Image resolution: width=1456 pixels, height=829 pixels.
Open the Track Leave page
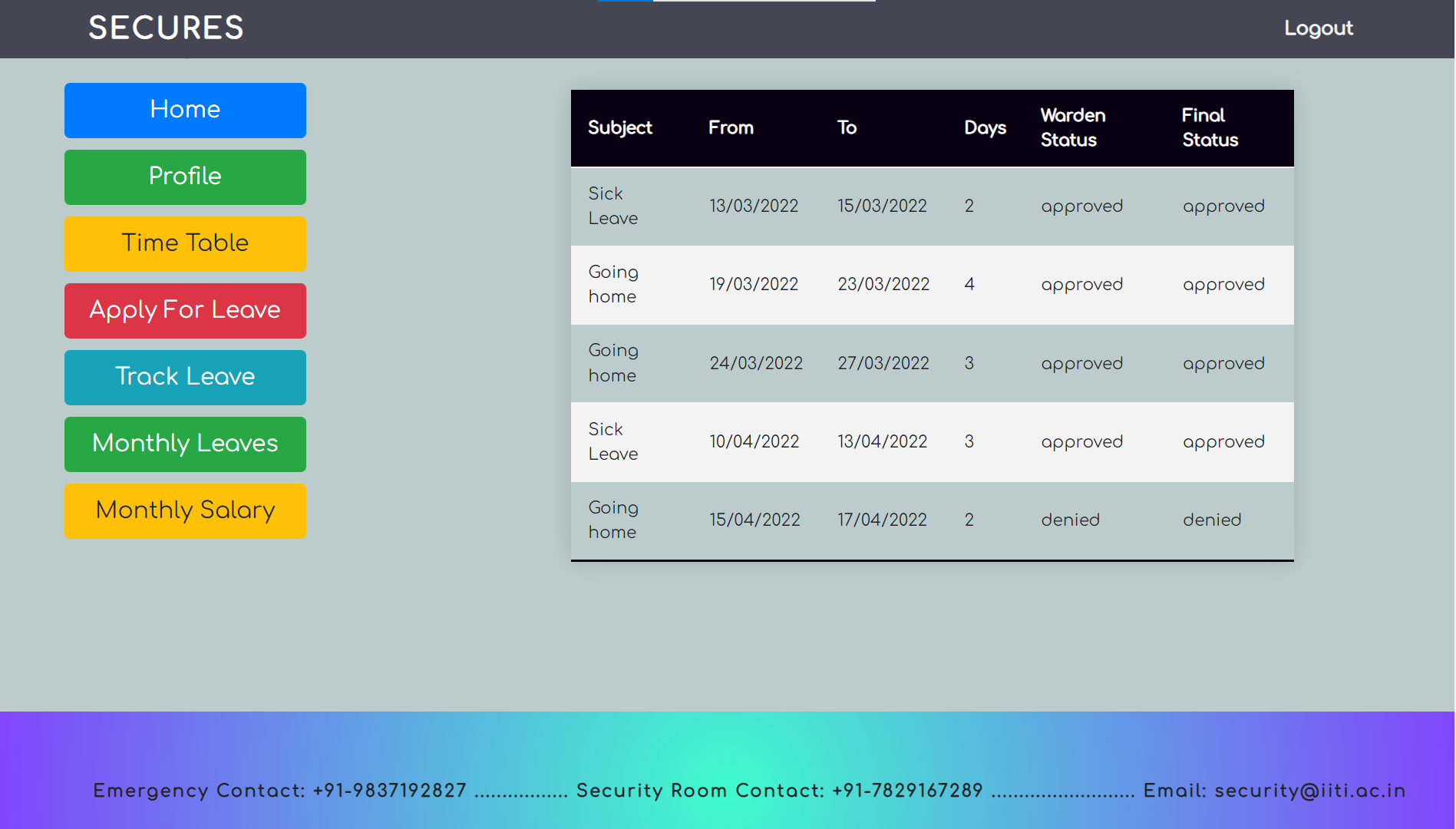pyautogui.click(x=184, y=377)
